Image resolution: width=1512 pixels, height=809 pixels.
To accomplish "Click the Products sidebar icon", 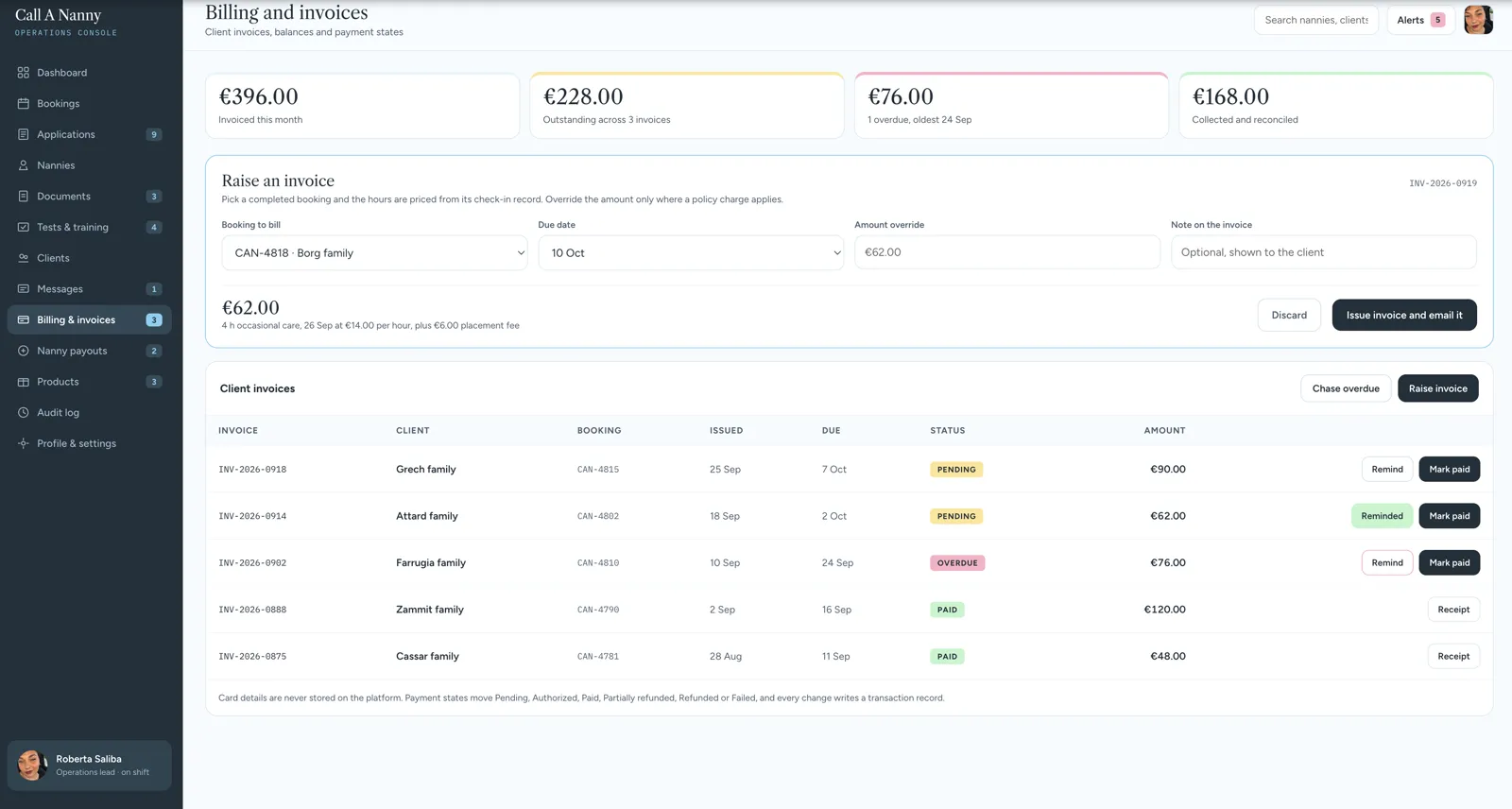I will tap(24, 382).
